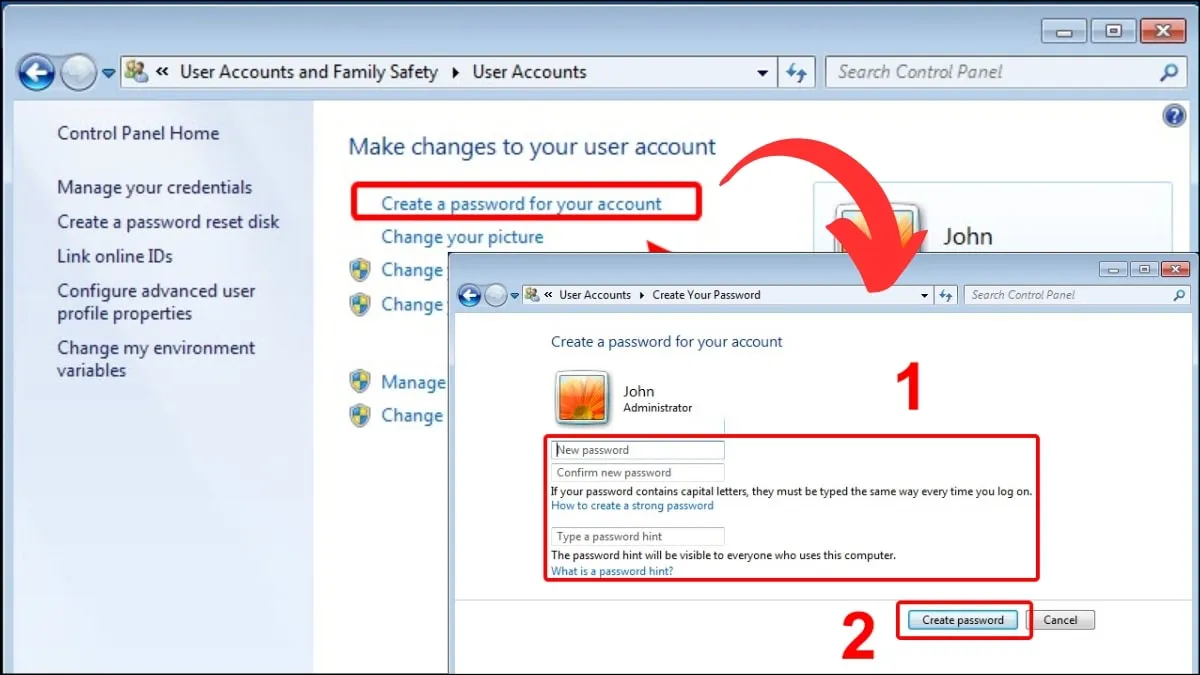Viewport: 1200px width, 675px height.
Task: Click John's flower account picture
Action: (581, 397)
